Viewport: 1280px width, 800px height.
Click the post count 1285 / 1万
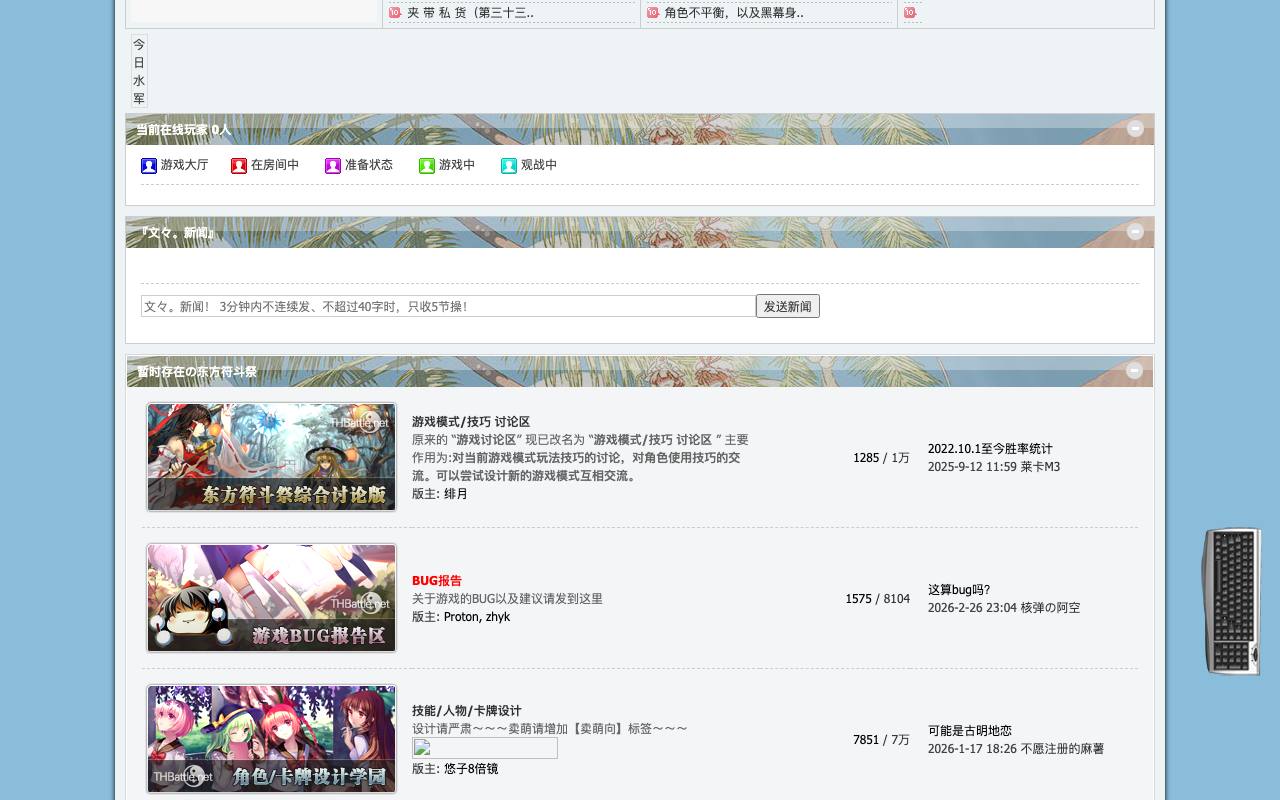(x=881, y=458)
